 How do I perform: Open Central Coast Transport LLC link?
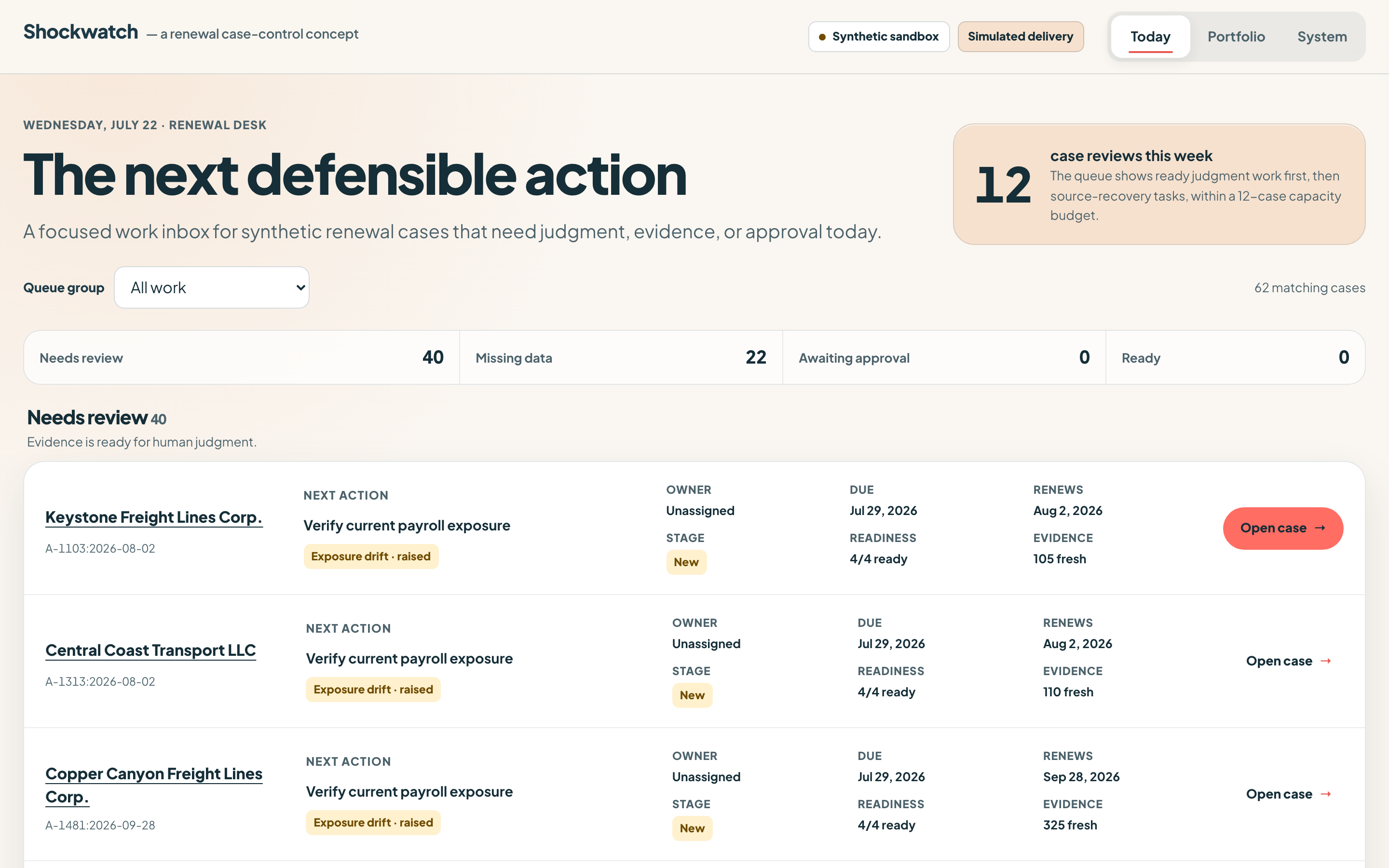pos(150,651)
